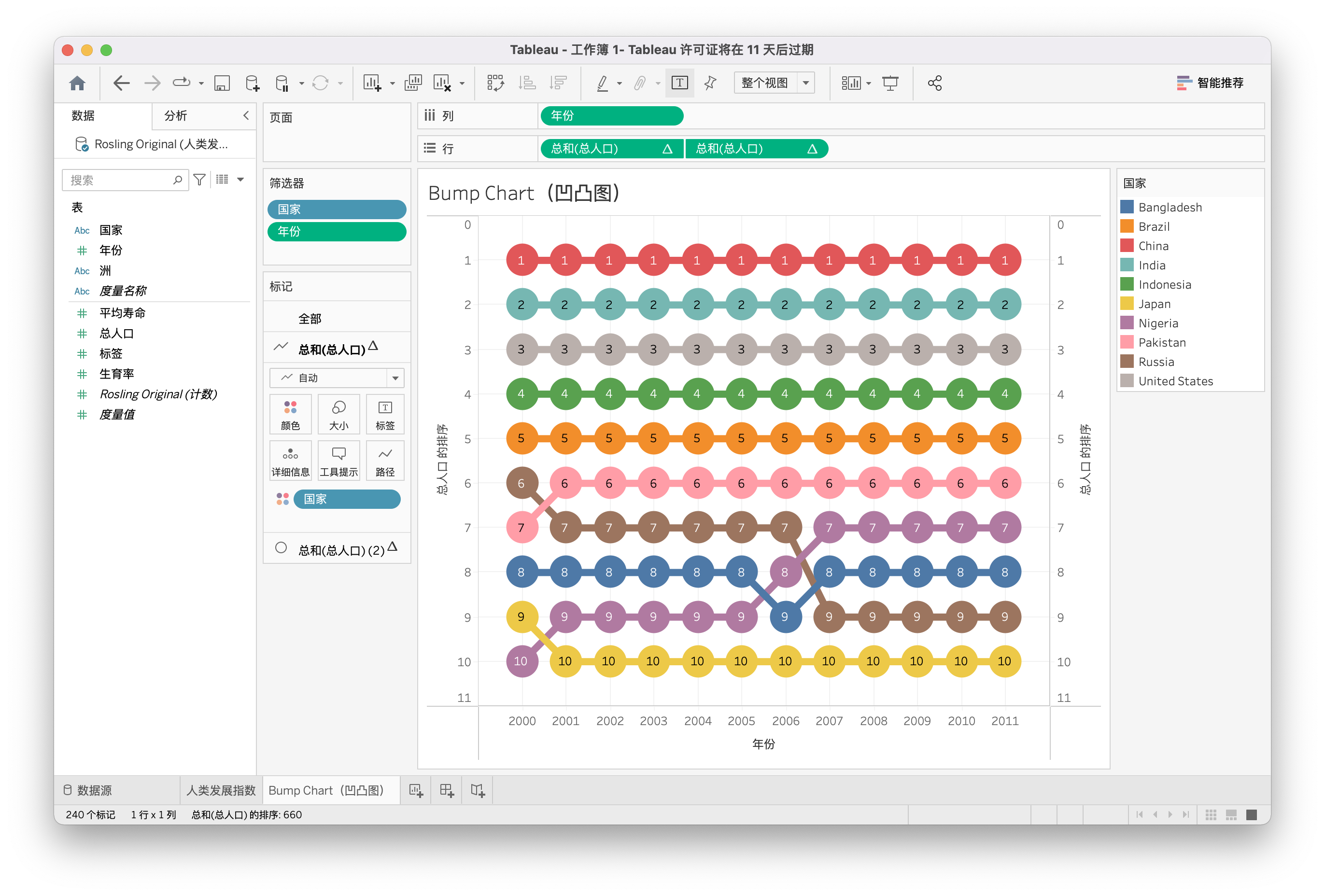This screenshot has width=1325, height=896.
Task: Select the 平均寿命 measure field
Action: [x=123, y=313]
